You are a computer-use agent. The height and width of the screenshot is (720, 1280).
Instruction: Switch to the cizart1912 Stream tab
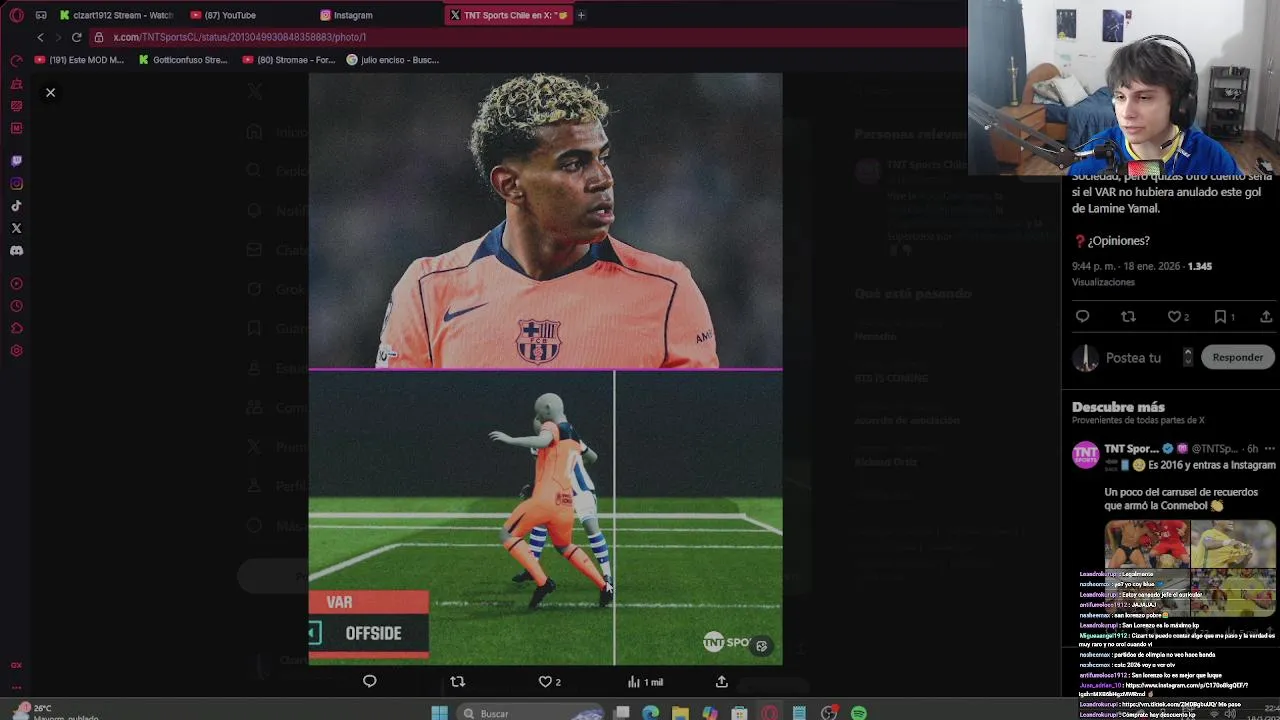click(x=116, y=15)
